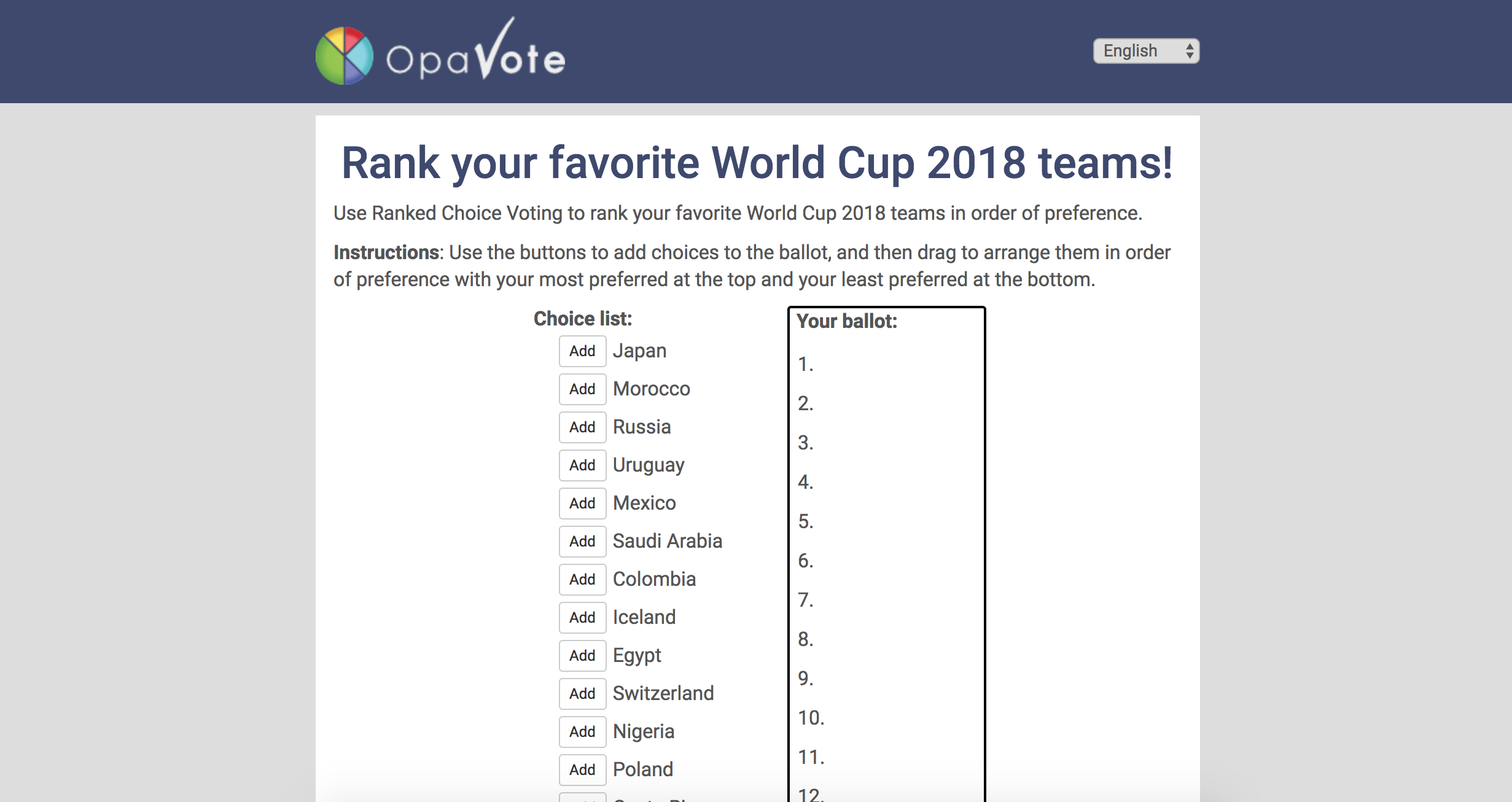Add Colombia to your ballot

click(x=582, y=580)
